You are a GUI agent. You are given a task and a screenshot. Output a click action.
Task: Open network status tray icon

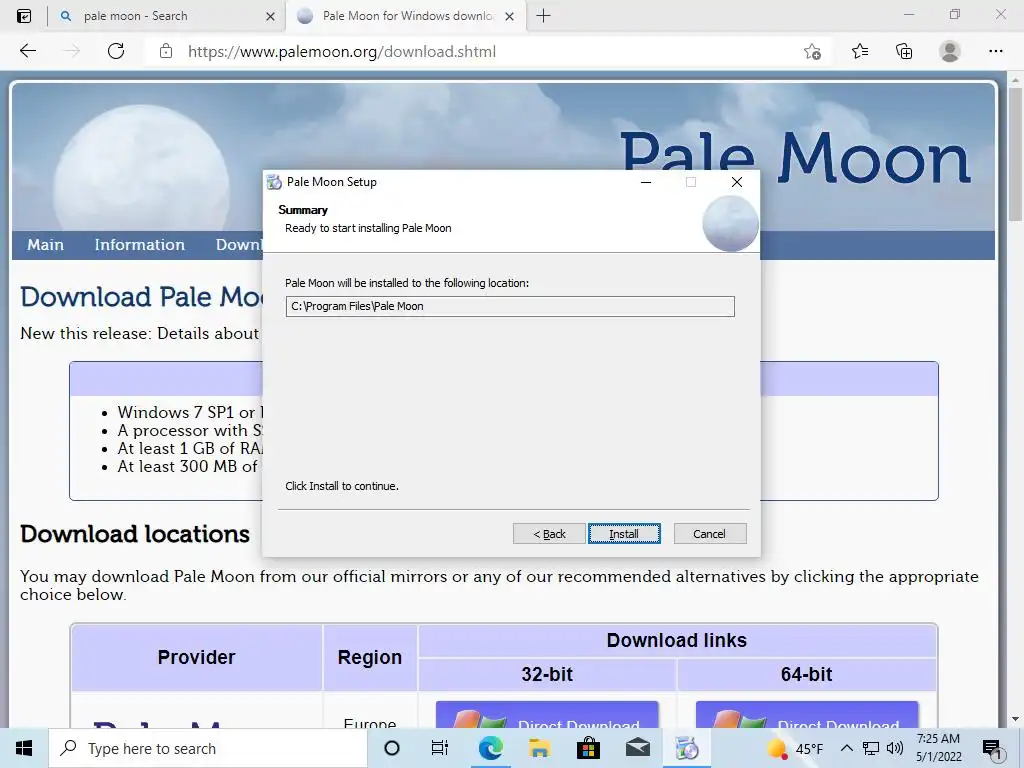pyautogui.click(x=871, y=748)
